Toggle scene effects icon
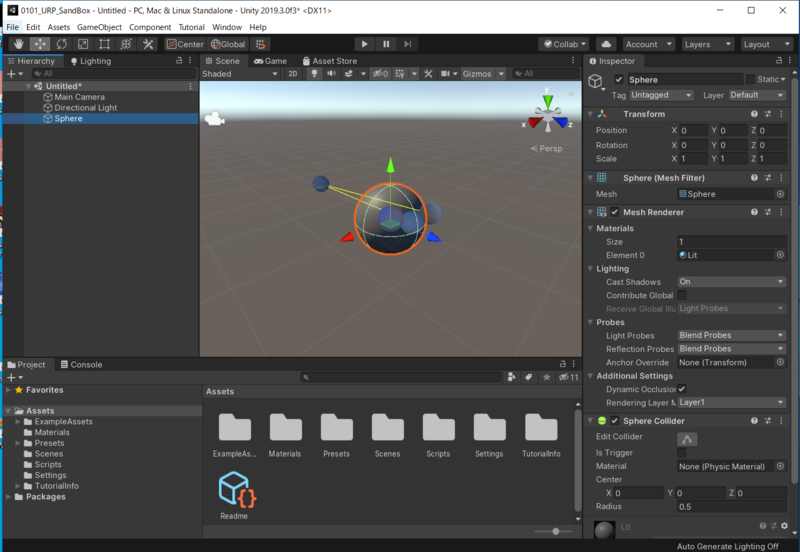Screen dimensions: 800x552 349,74
